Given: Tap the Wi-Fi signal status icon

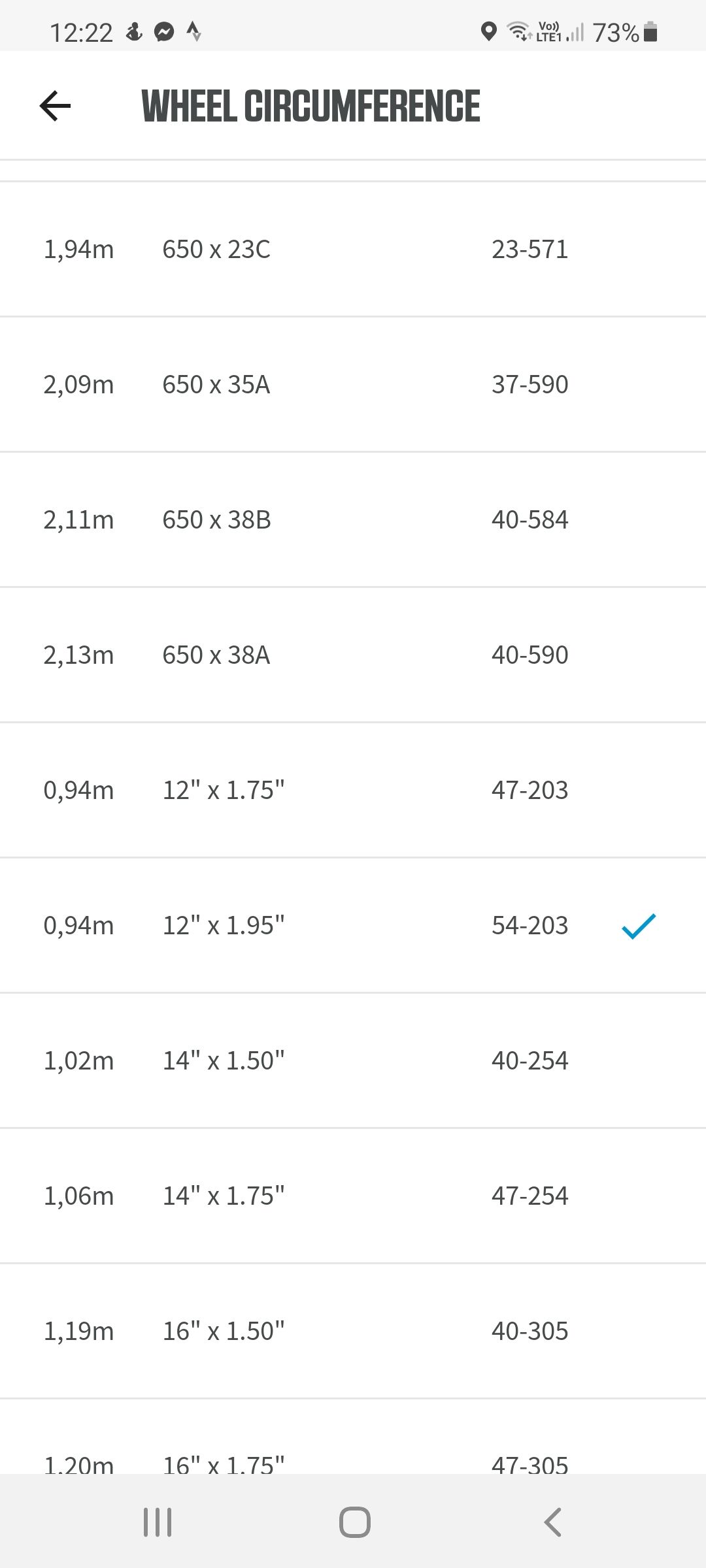Looking at the screenshot, I should coord(519,31).
